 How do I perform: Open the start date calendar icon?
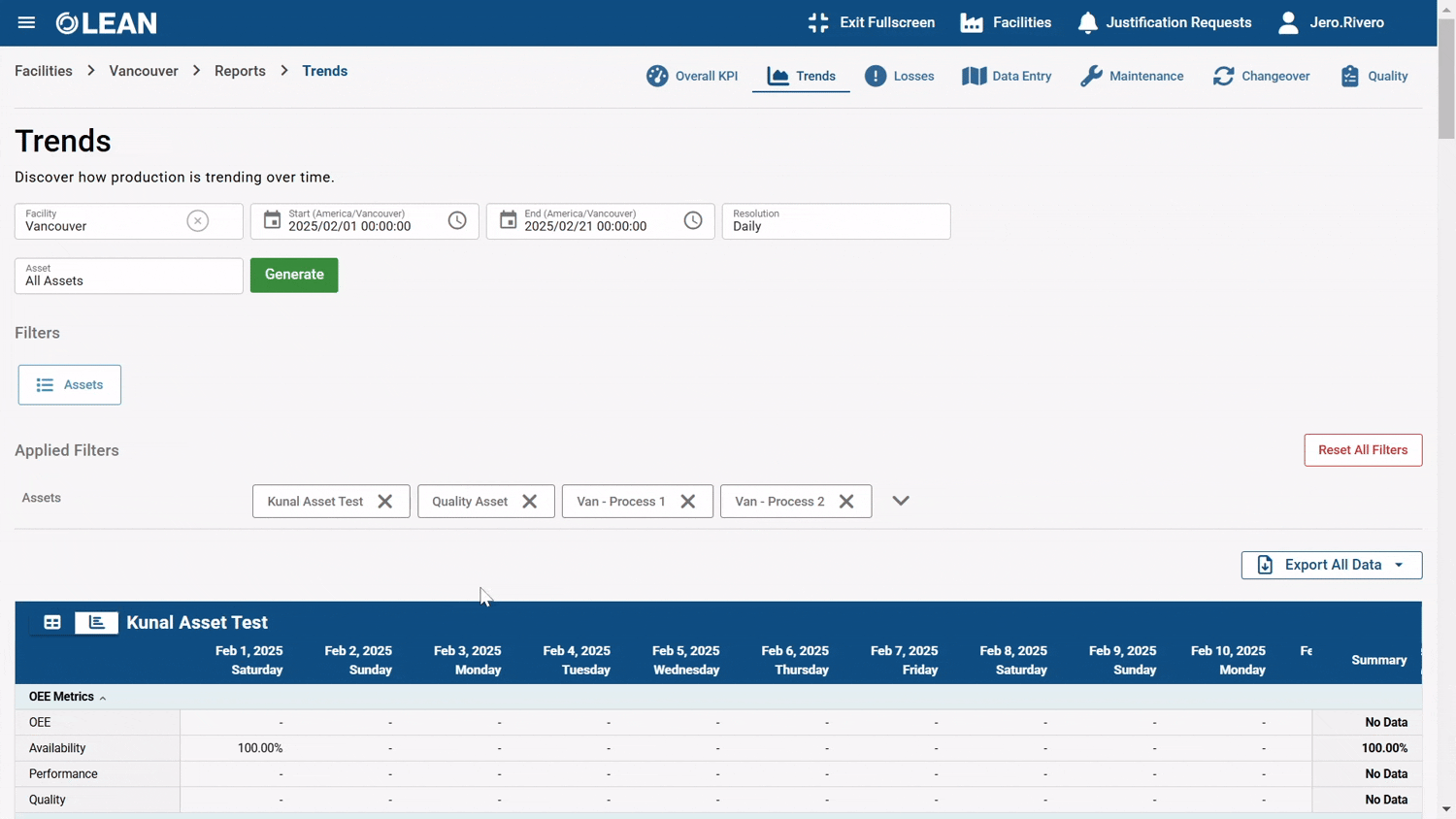(272, 220)
